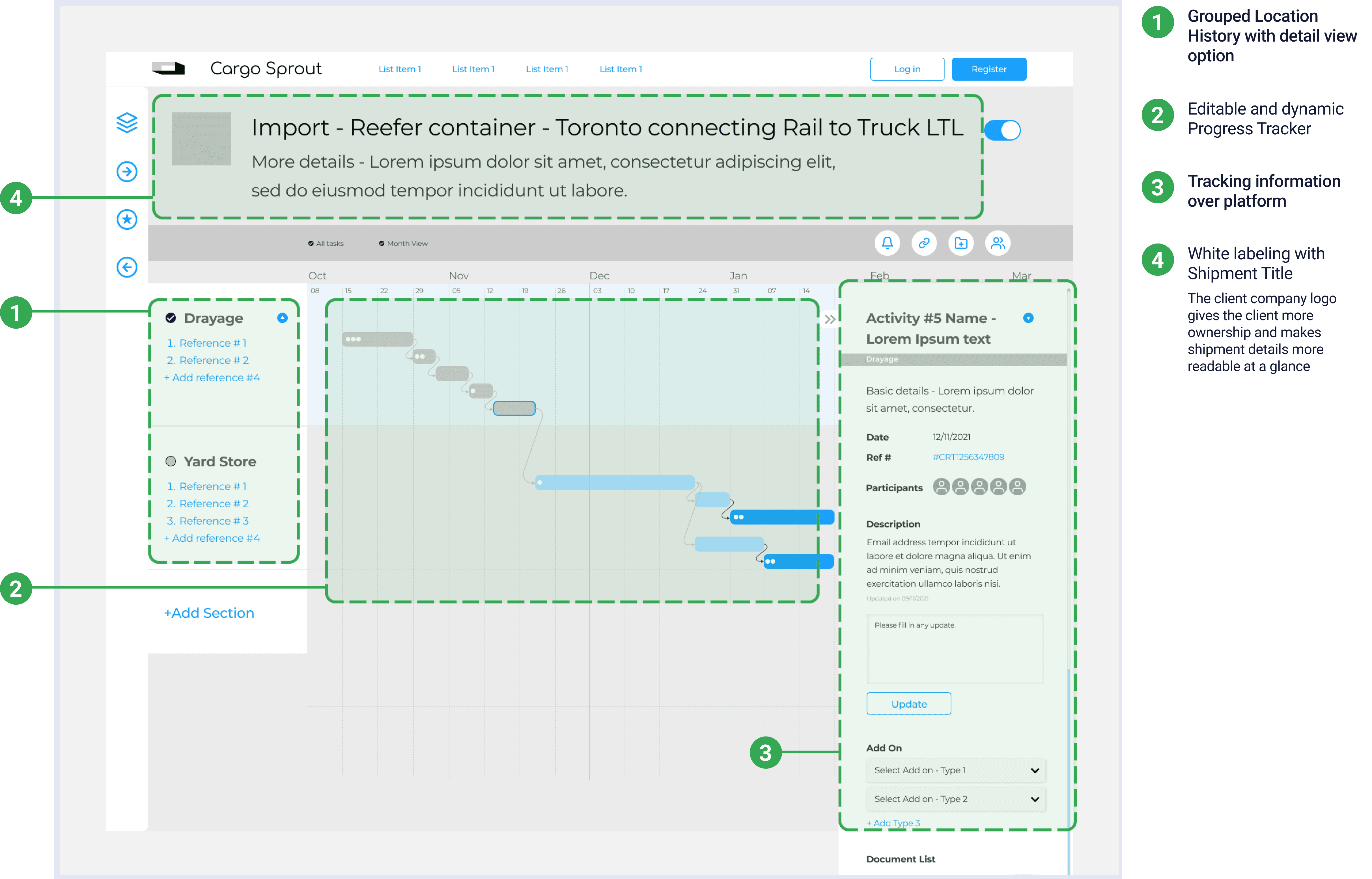1372x879 pixels.
Task: Click the star circle sidebar icon
Action: (127, 219)
